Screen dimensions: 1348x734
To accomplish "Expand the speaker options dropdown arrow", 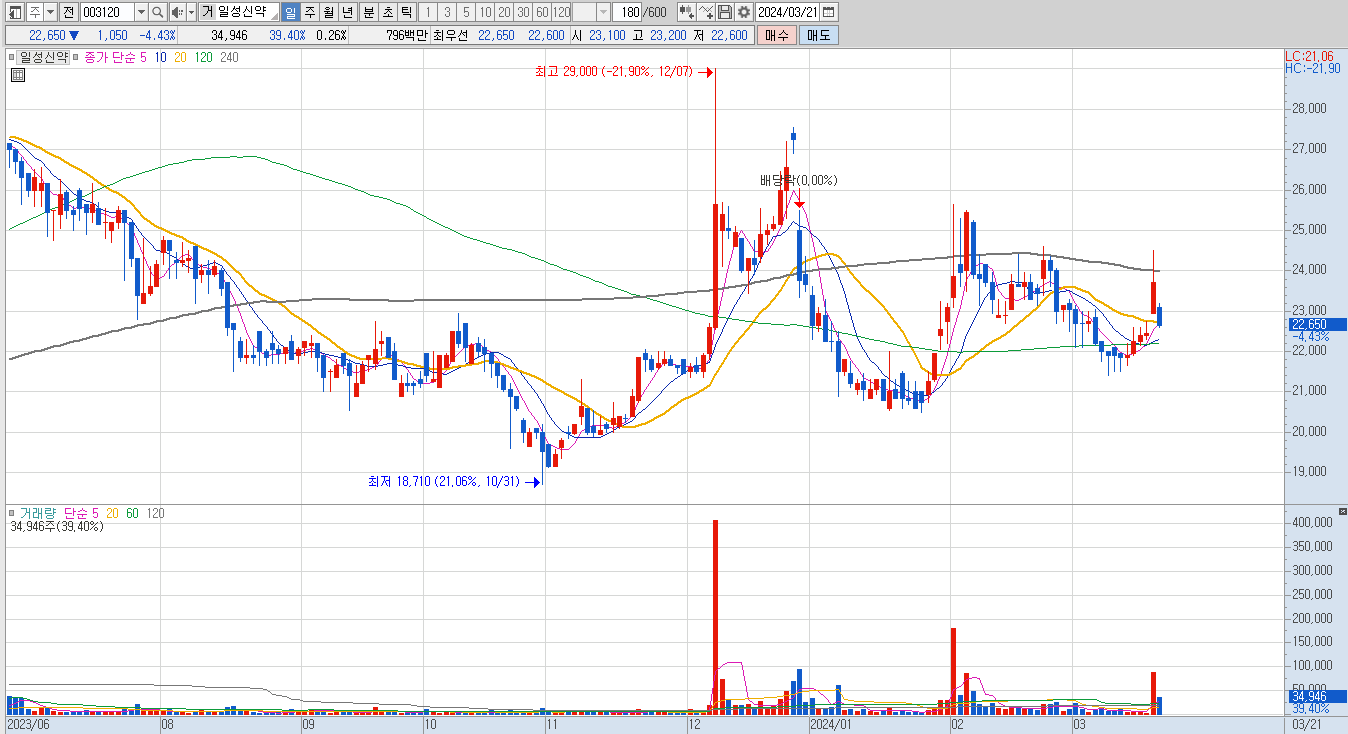I will tap(191, 12).
